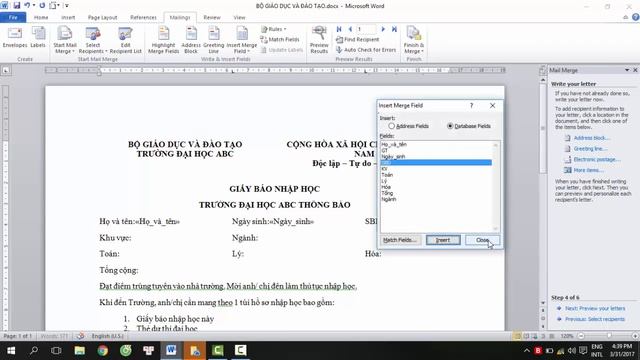The image size is (640, 360).
Task: Switch to the References tab
Action: pyautogui.click(x=143, y=18)
